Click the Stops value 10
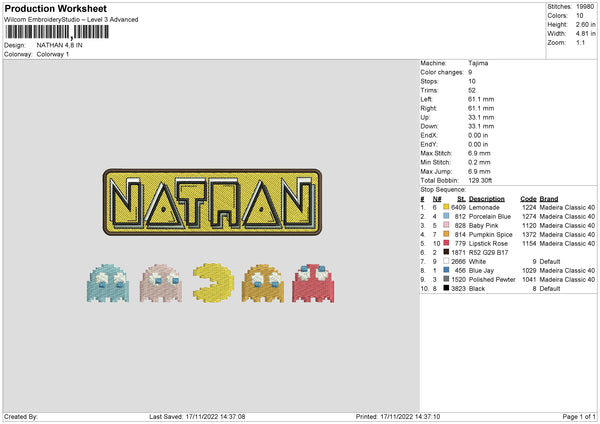The height and width of the screenshot is (424, 600). point(472,81)
